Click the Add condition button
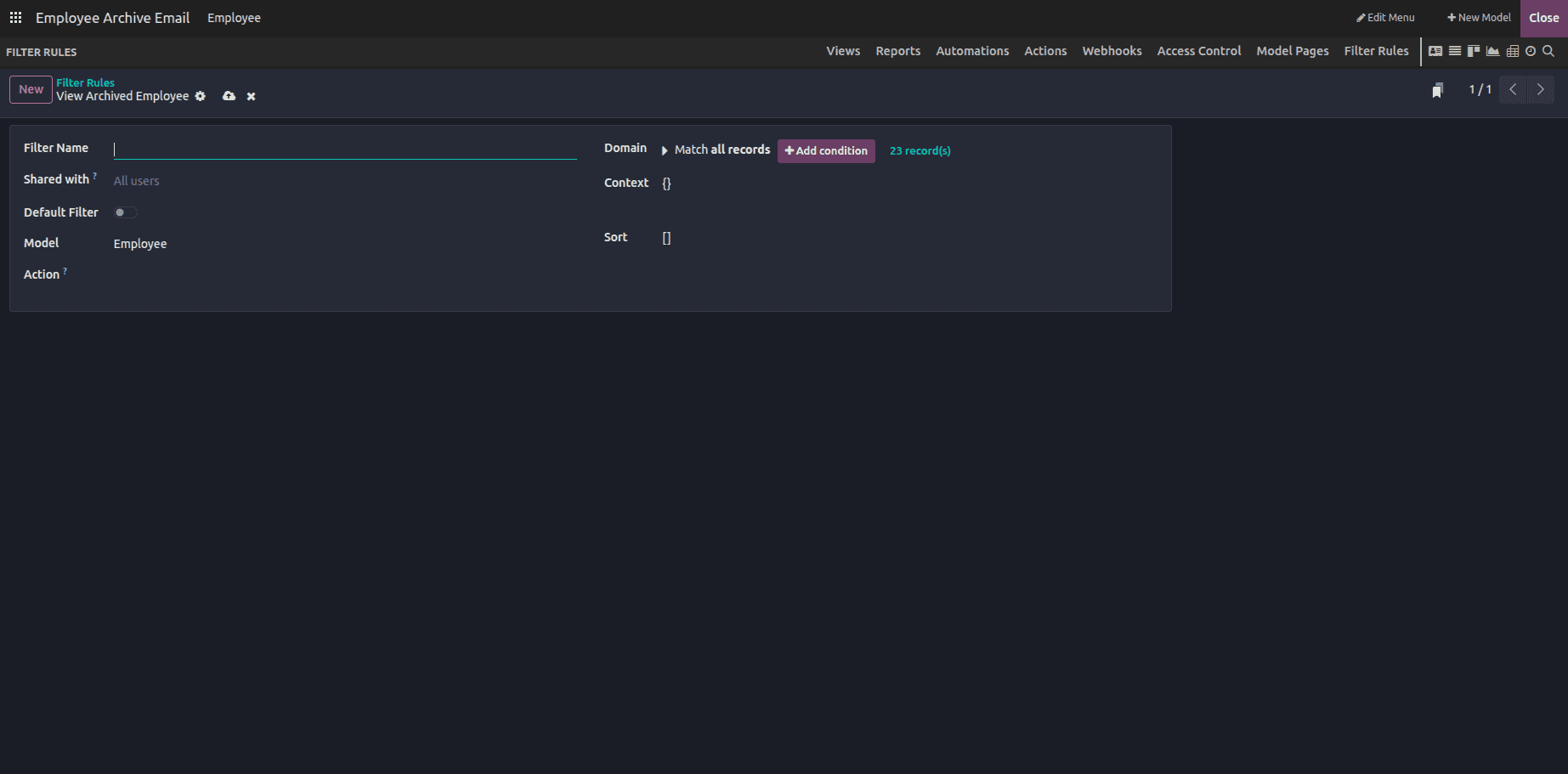1568x774 pixels. click(825, 150)
